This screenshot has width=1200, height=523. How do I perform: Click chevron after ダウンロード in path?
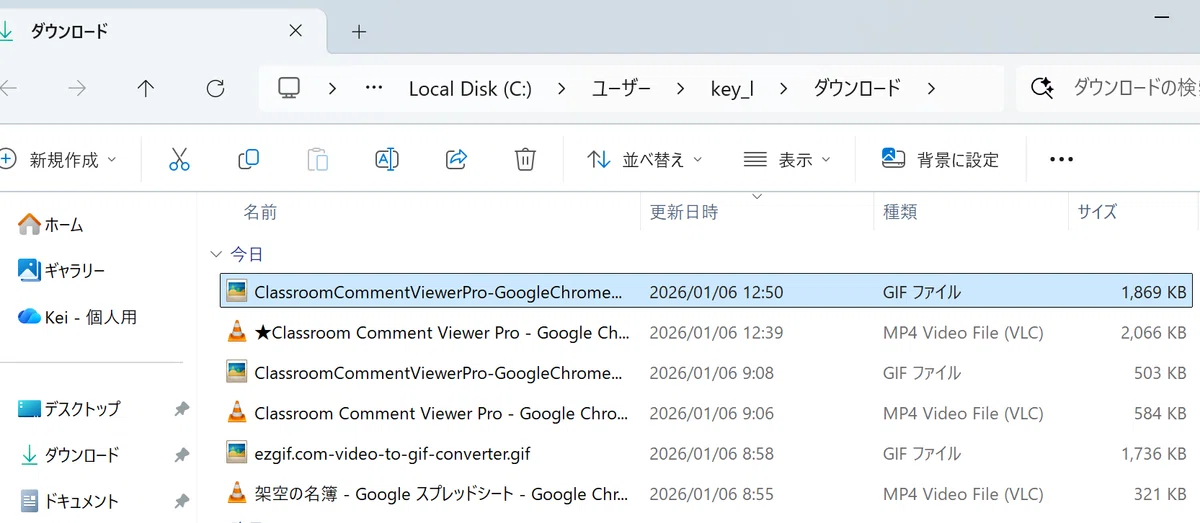pos(931,88)
